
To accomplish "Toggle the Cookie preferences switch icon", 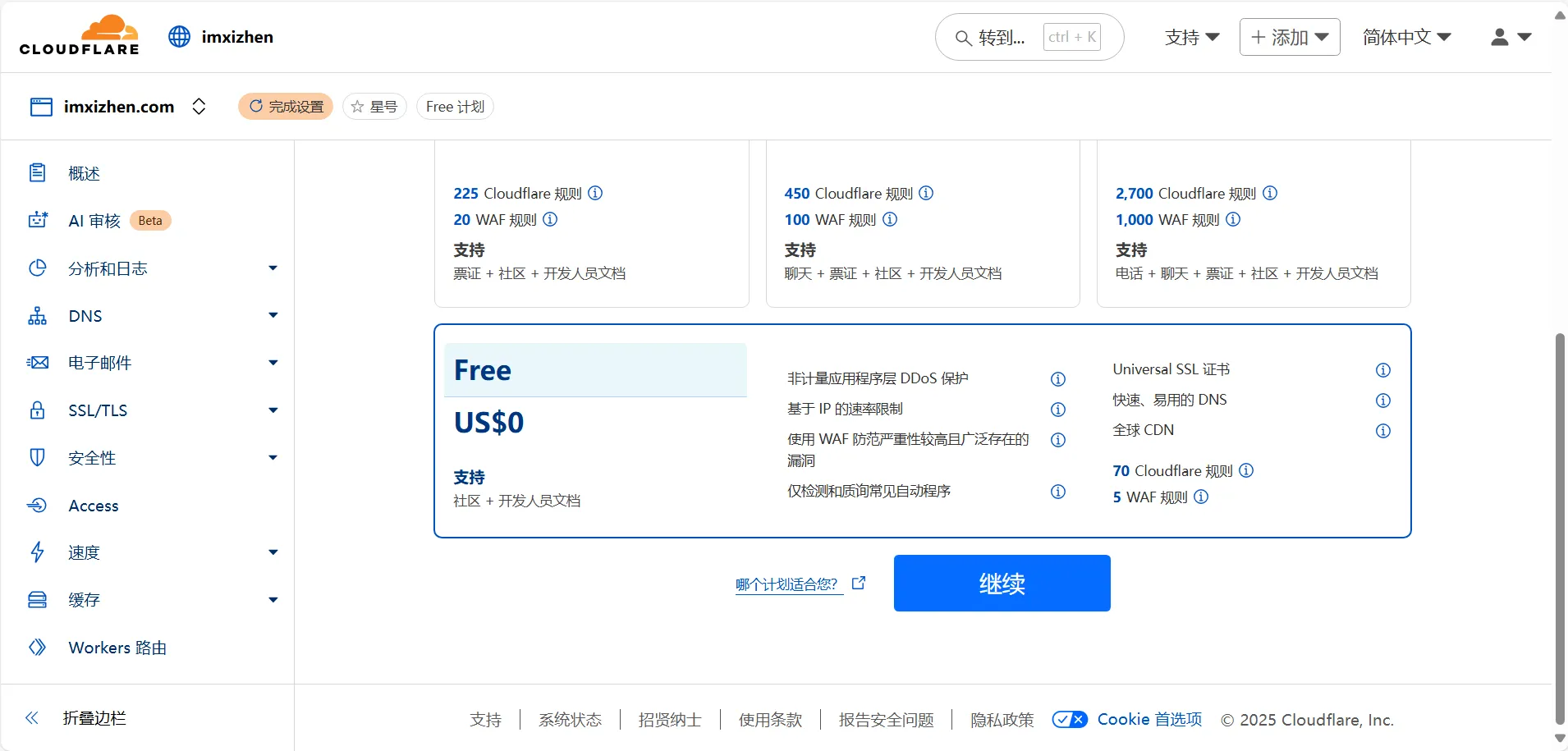I will pos(1070,720).
